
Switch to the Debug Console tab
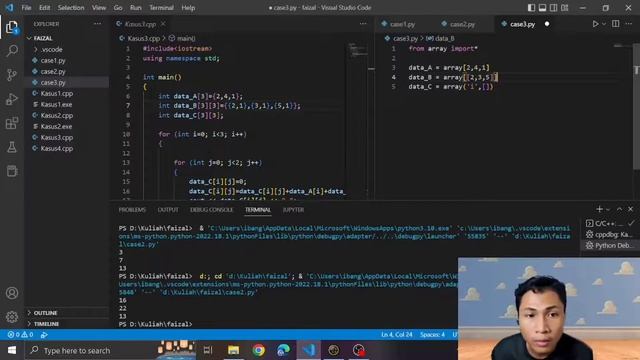(x=211, y=210)
